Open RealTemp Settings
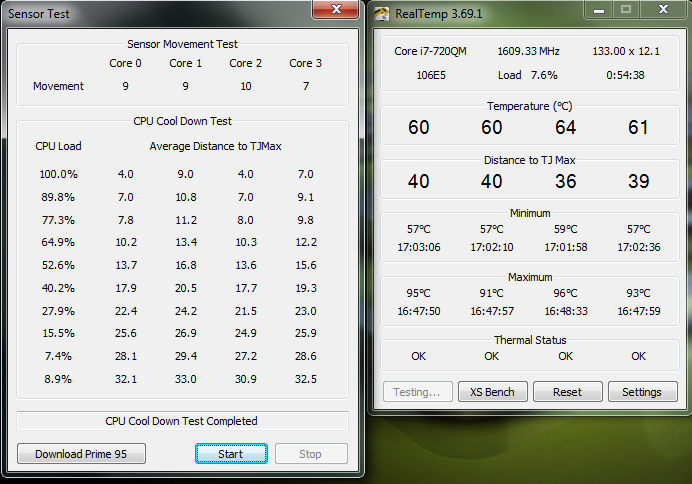The height and width of the screenshot is (484, 692). 642,392
